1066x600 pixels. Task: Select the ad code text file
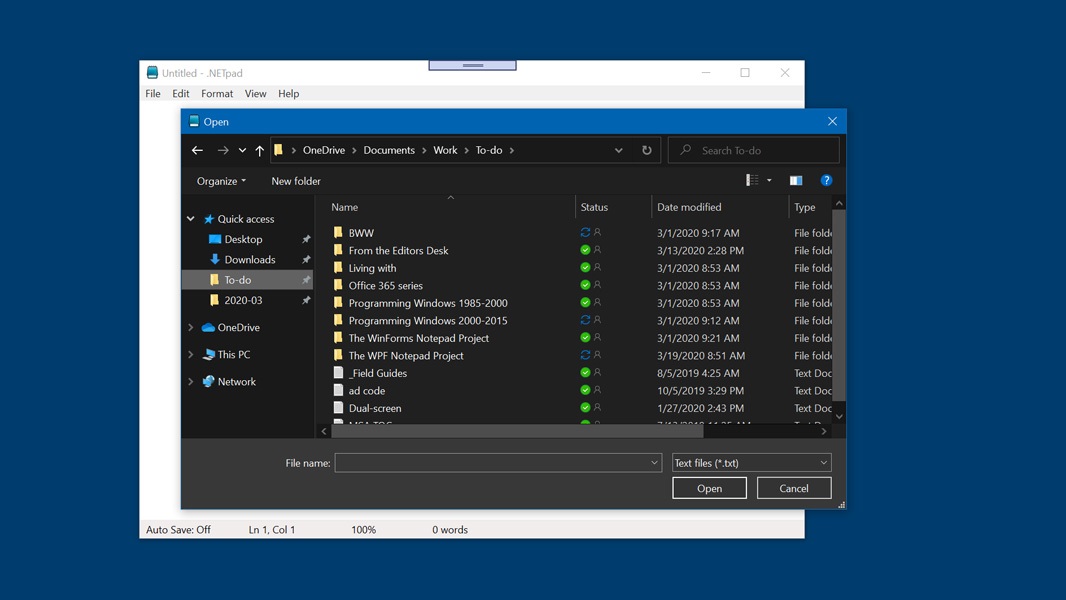[x=367, y=390]
